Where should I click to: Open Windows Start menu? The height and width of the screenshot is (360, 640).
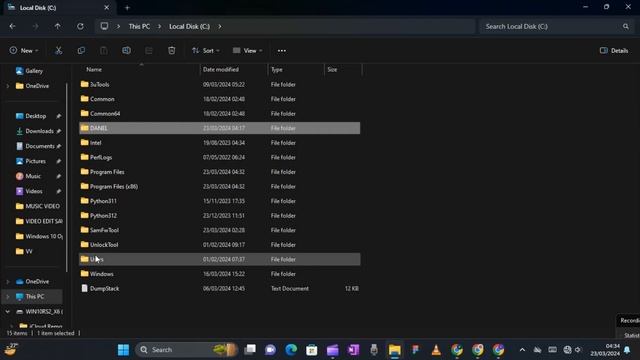(123, 350)
